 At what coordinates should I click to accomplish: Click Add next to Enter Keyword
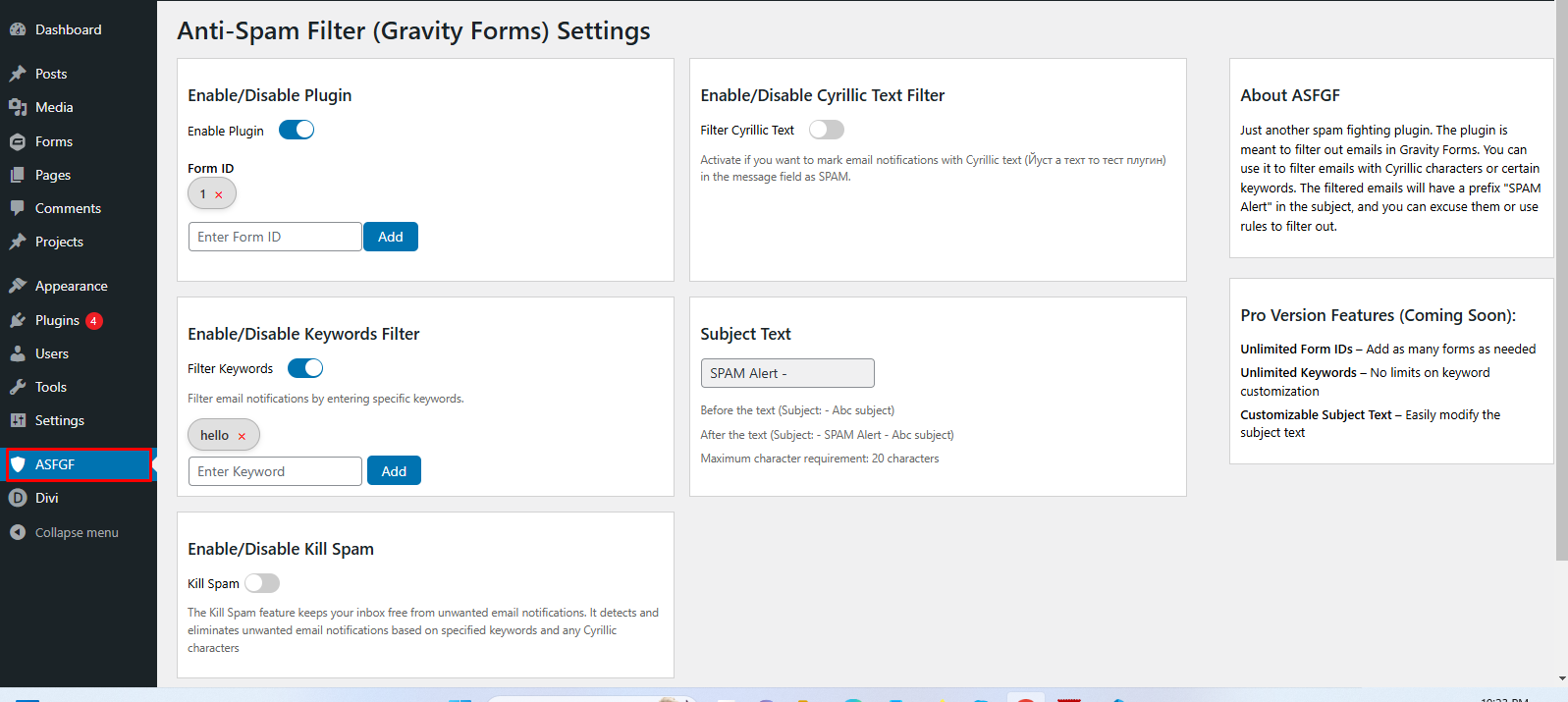coord(394,471)
